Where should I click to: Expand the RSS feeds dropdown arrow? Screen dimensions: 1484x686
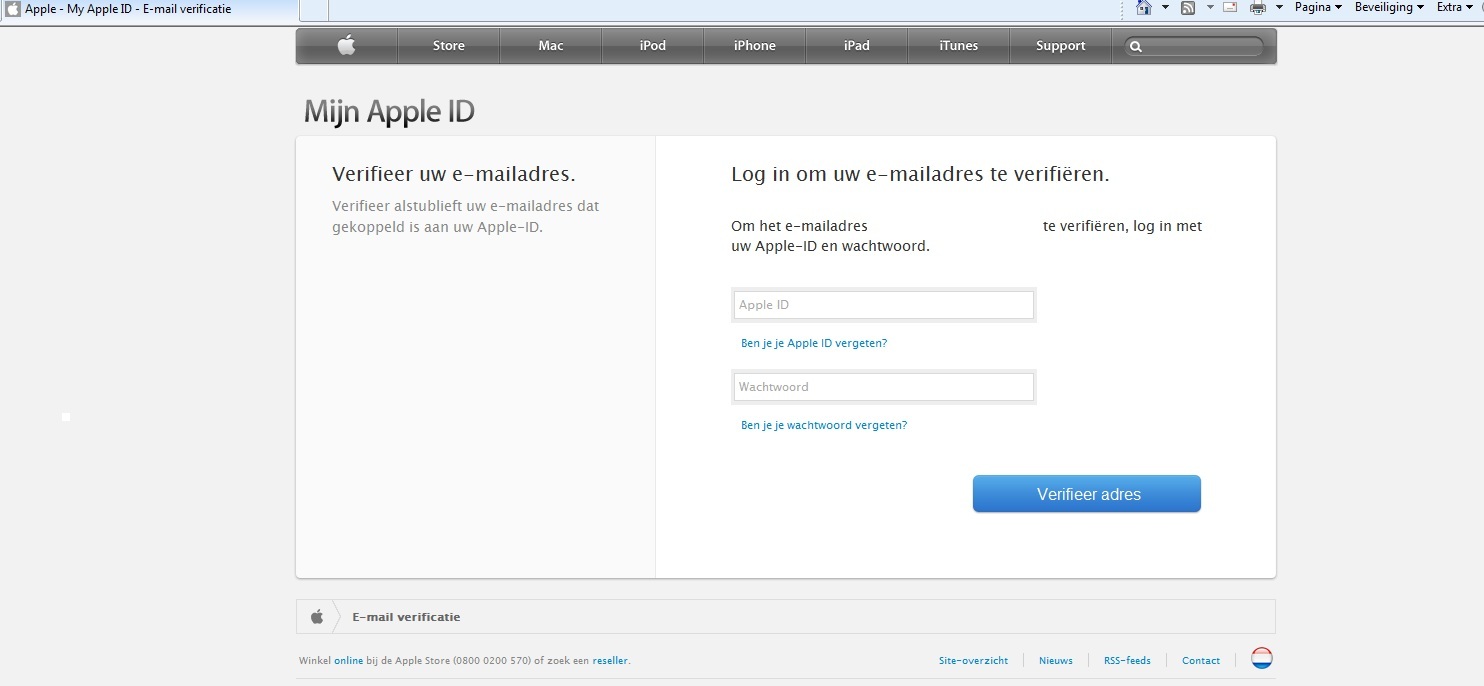pos(1209,8)
